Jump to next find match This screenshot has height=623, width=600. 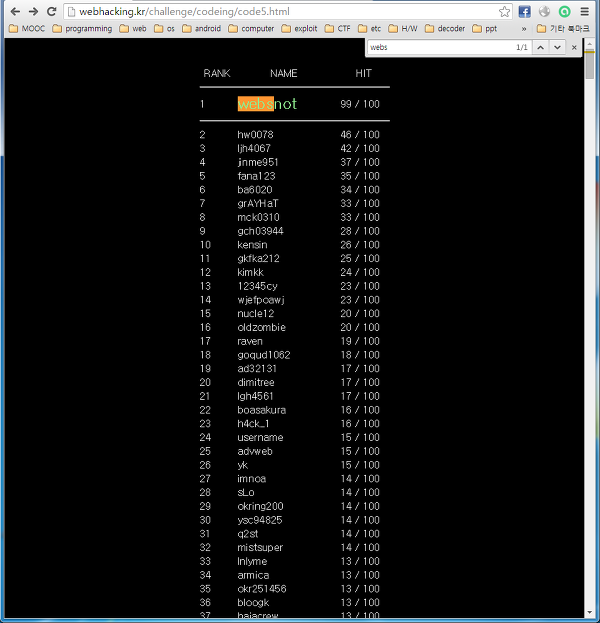(x=557, y=47)
